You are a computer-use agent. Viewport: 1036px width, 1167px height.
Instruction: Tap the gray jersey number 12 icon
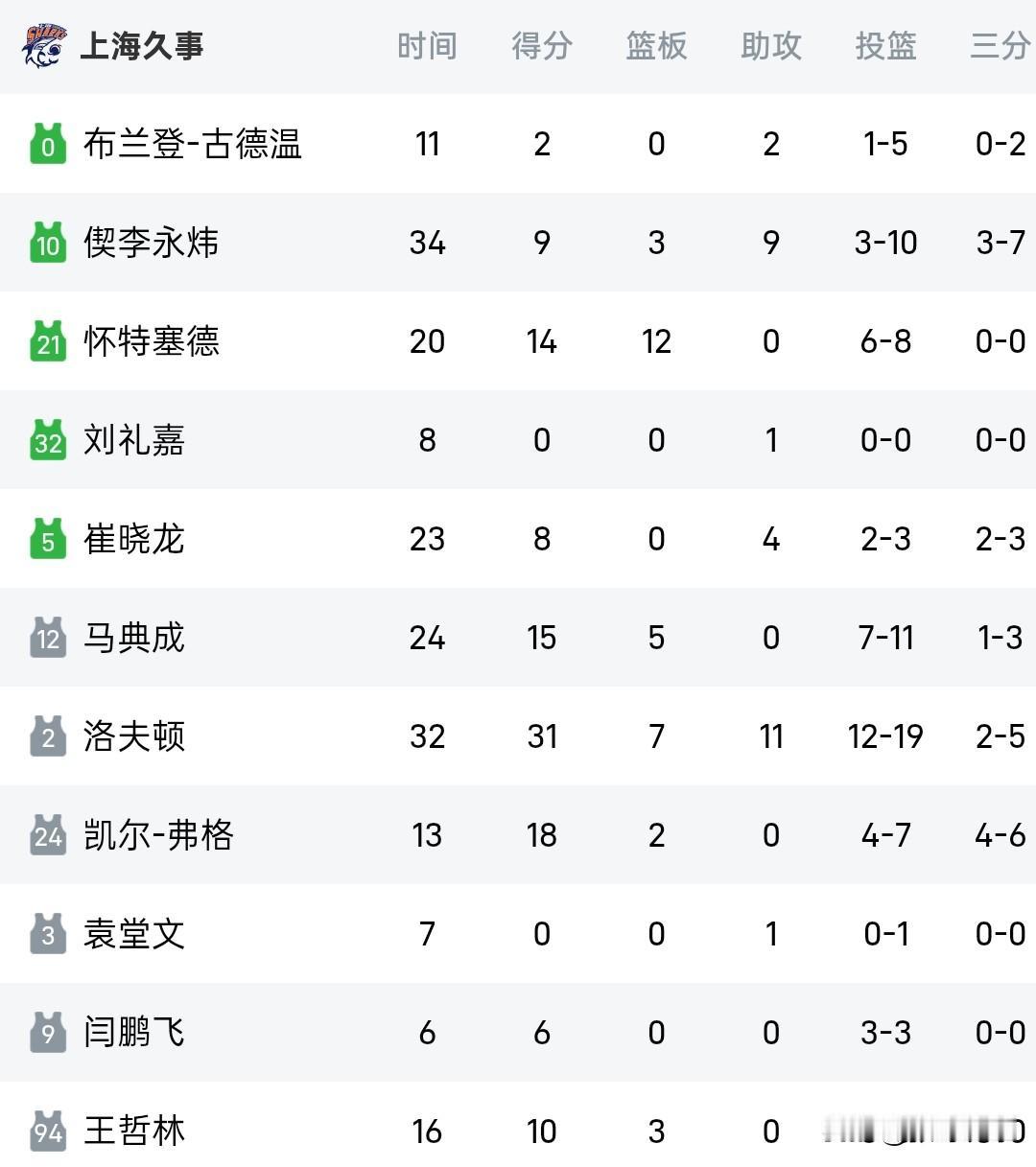(48, 638)
